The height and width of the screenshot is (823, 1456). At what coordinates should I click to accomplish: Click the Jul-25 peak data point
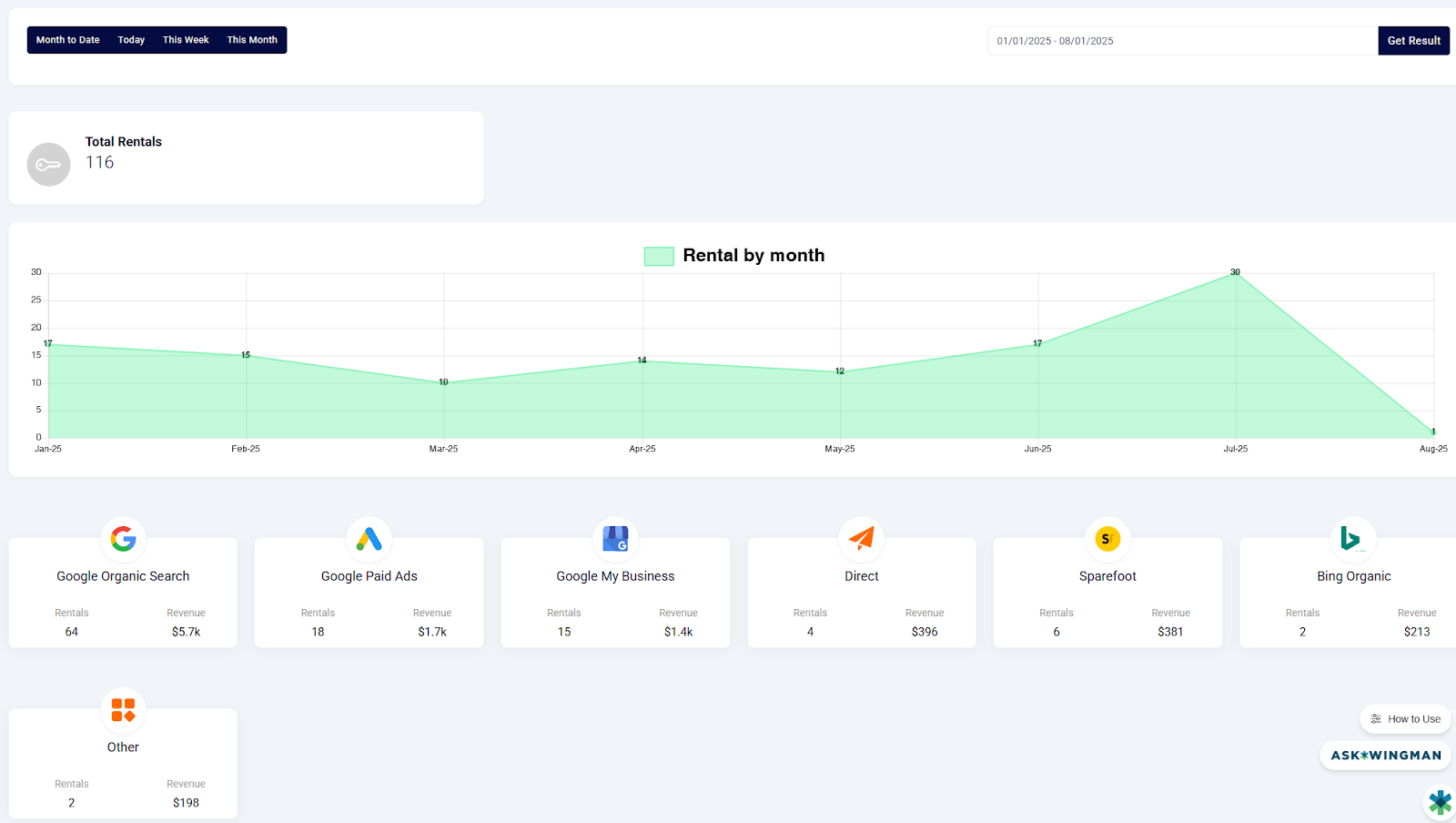click(1236, 273)
